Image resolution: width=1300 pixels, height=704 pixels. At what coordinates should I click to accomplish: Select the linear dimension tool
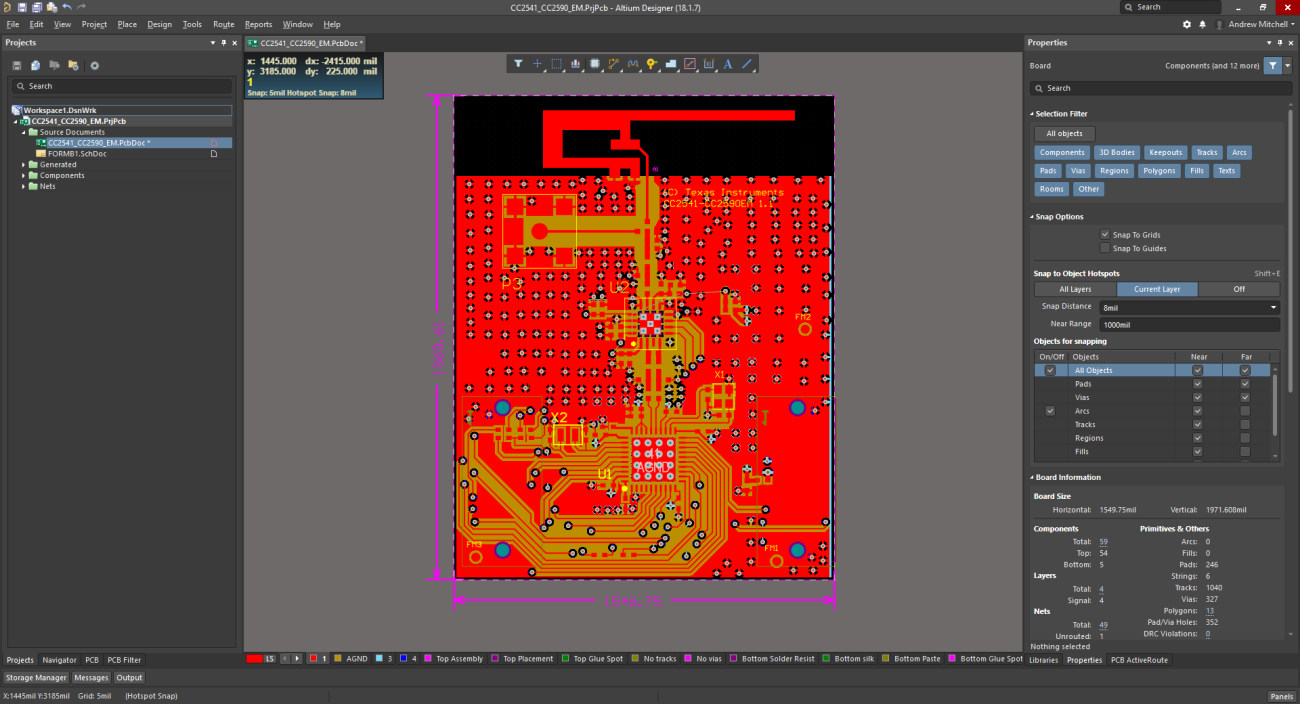[708, 63]
